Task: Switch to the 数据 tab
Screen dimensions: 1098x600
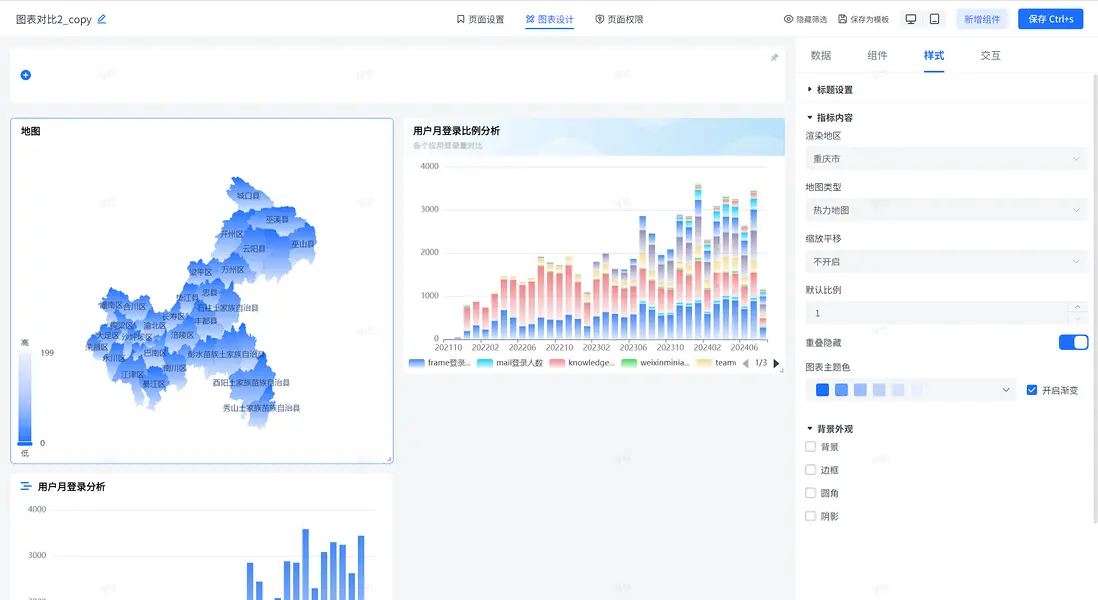Action: pyautogui.click(x=821, y=55)
